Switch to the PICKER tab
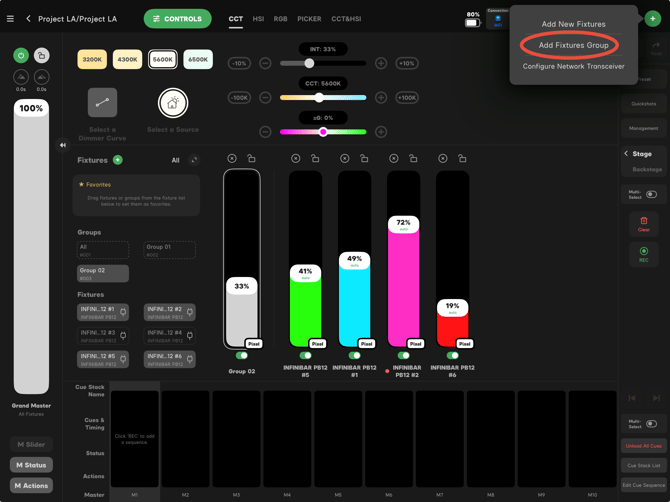 click(309, 19)
